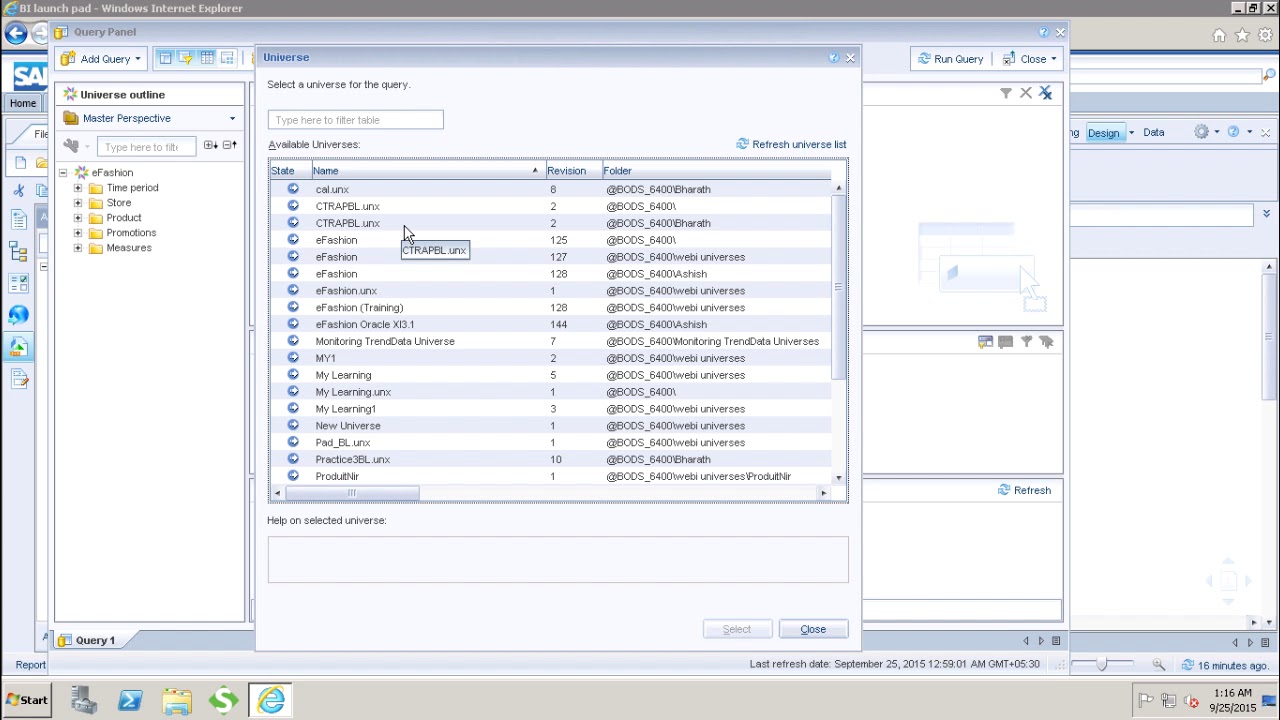
Task: Select the Home tab in BI launch pad
Action: tap(23, 103)
